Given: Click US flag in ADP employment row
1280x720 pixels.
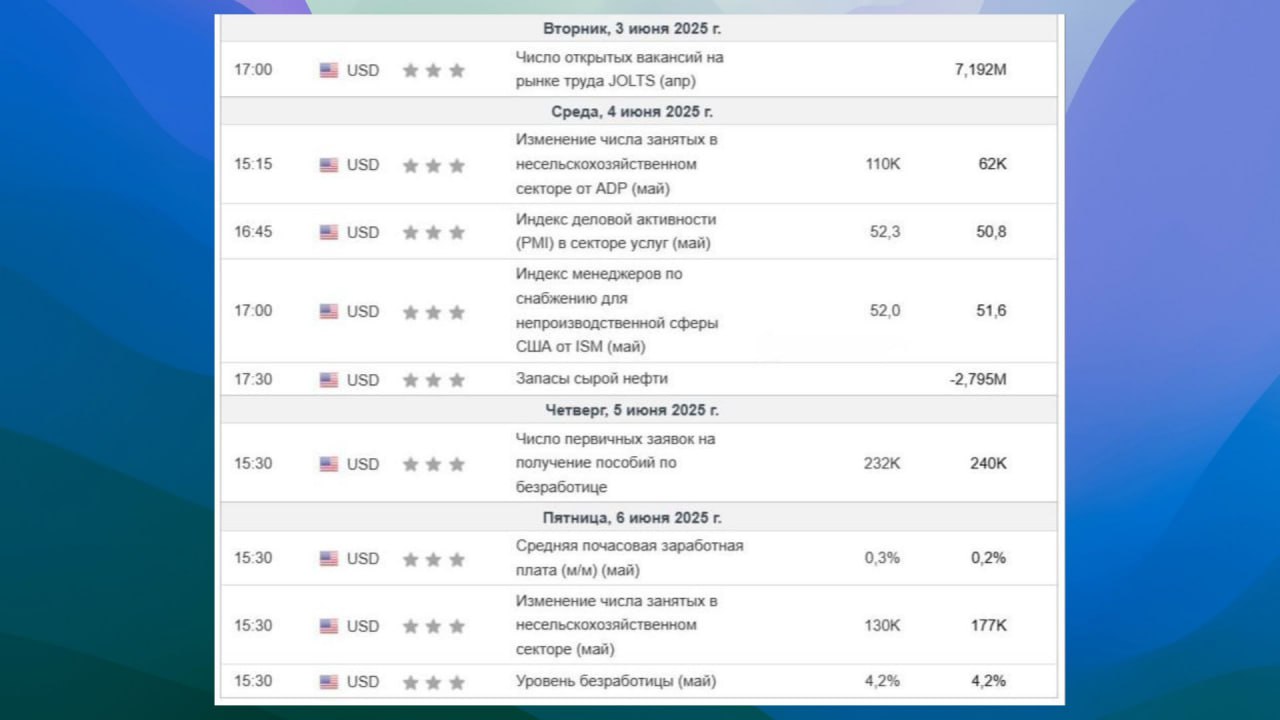Looking at the screenshot, I should [x=329, y=165].
